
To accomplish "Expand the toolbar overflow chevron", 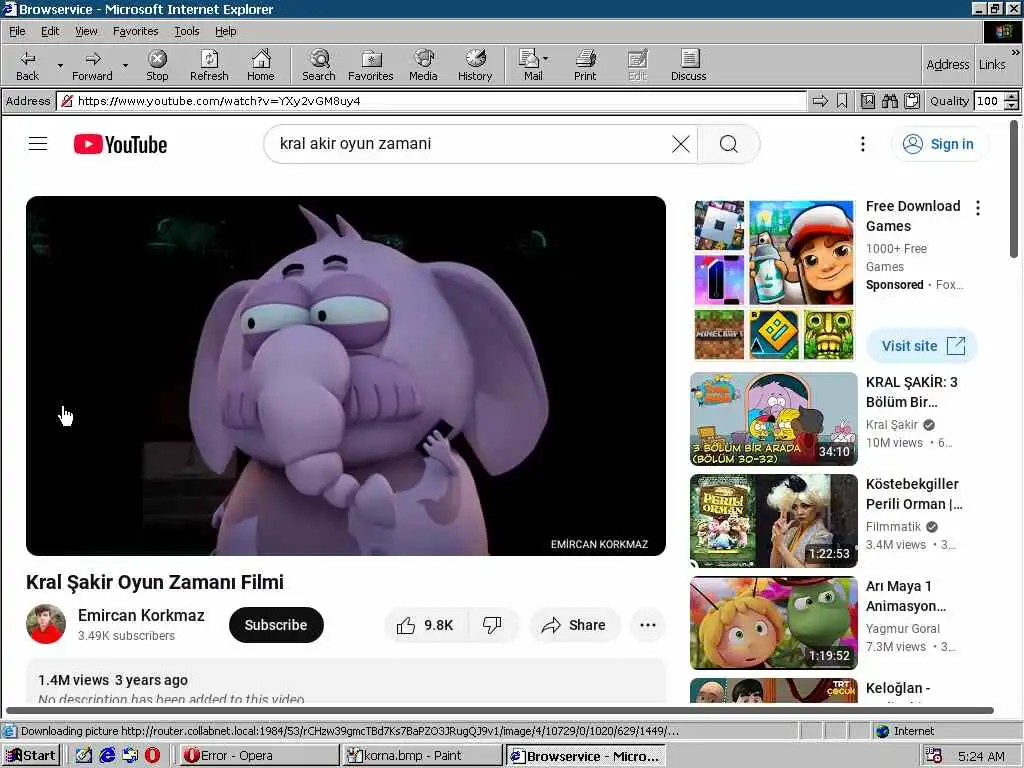I will click(x=1015, y=52).
